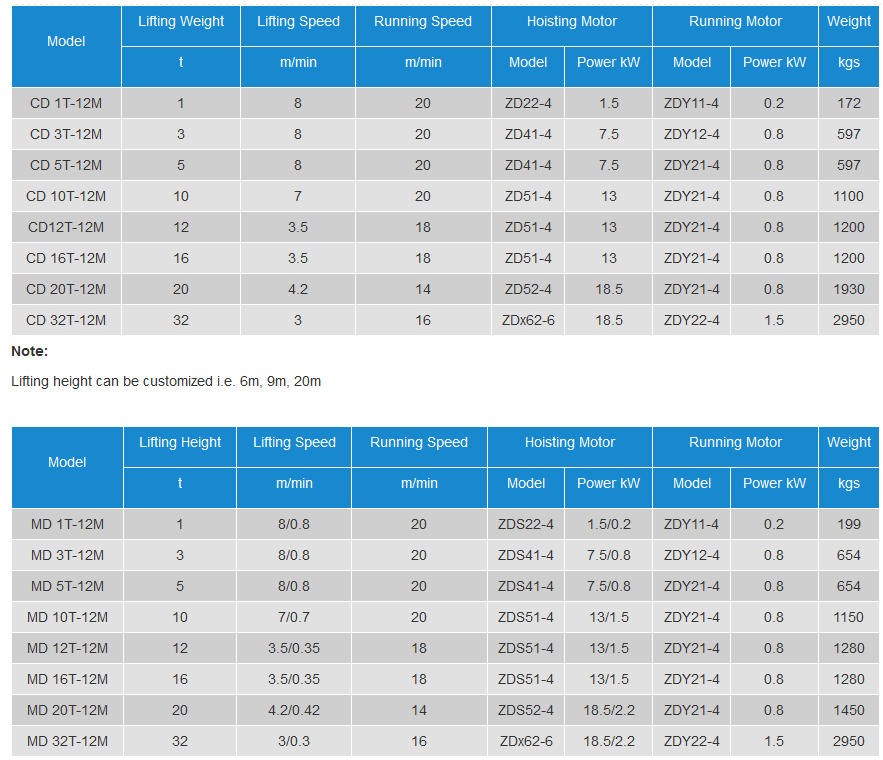Click the MD 16T-12M model cell

coord(67,679)
